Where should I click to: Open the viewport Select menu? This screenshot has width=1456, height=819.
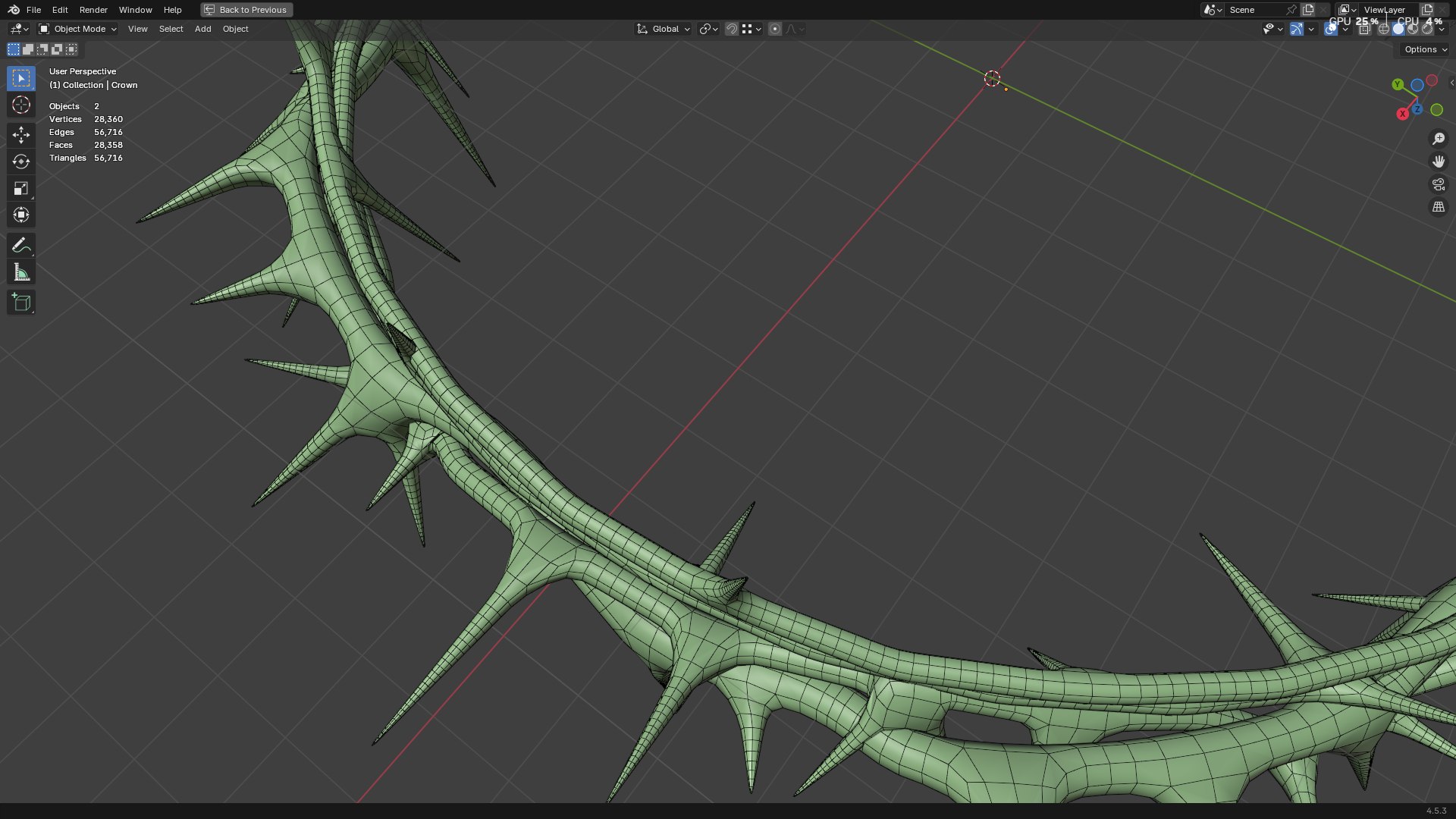(171, 29)
